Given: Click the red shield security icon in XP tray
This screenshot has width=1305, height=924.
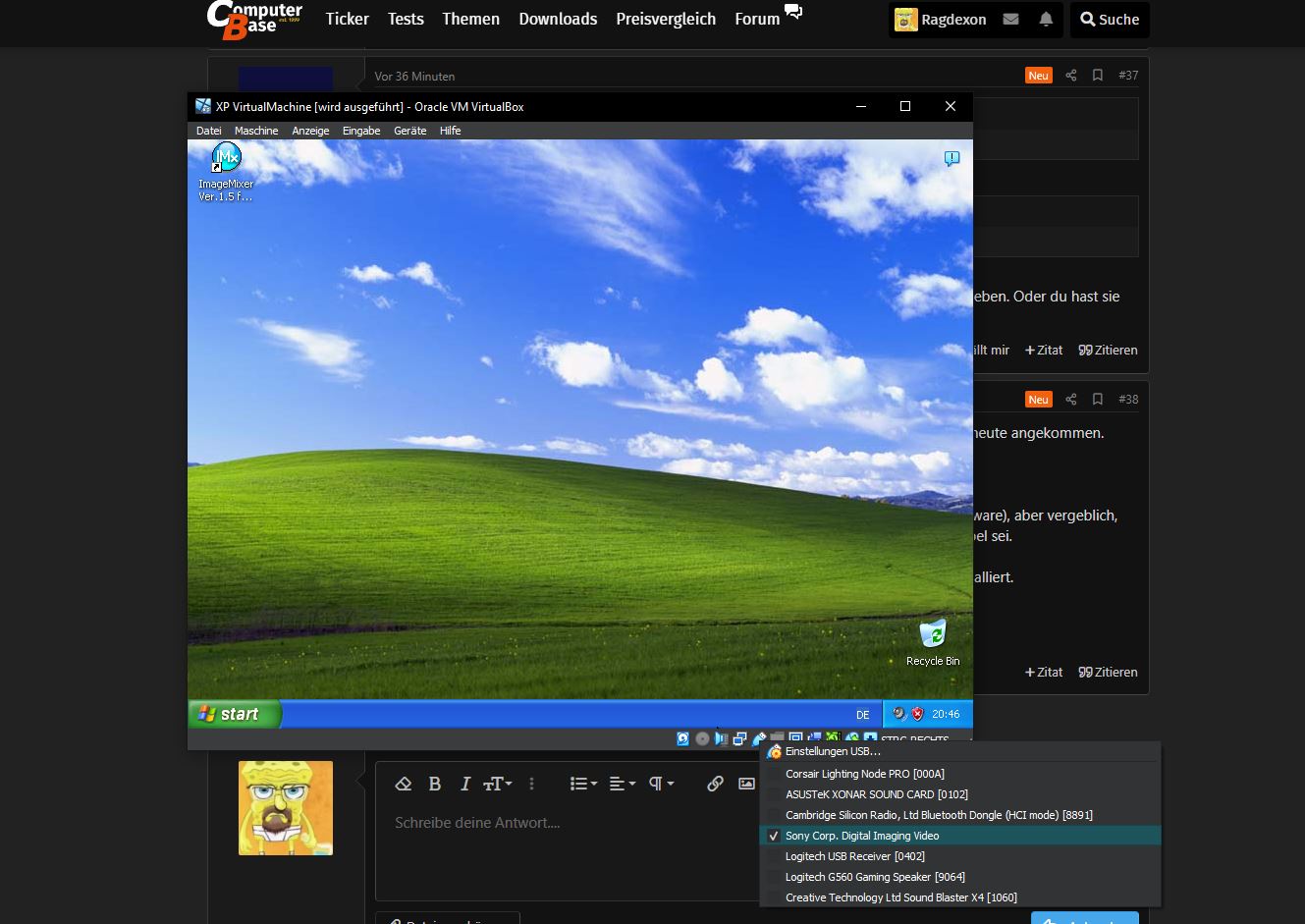Looking at the screenshot, I should [918, 714].
